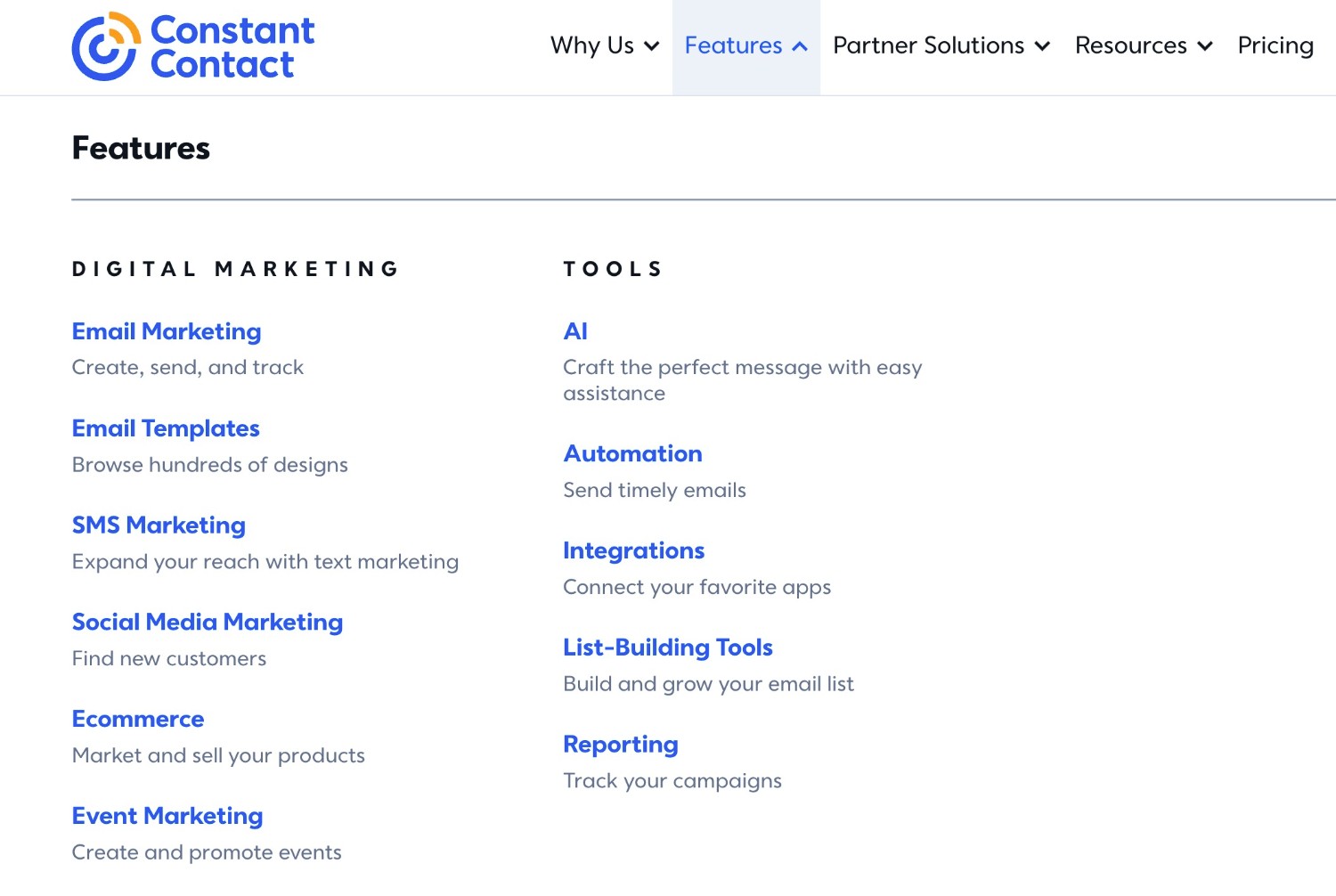Expand the Resources menu chevron
Screen dimensions: 1336x896
tap(1205, 46)
